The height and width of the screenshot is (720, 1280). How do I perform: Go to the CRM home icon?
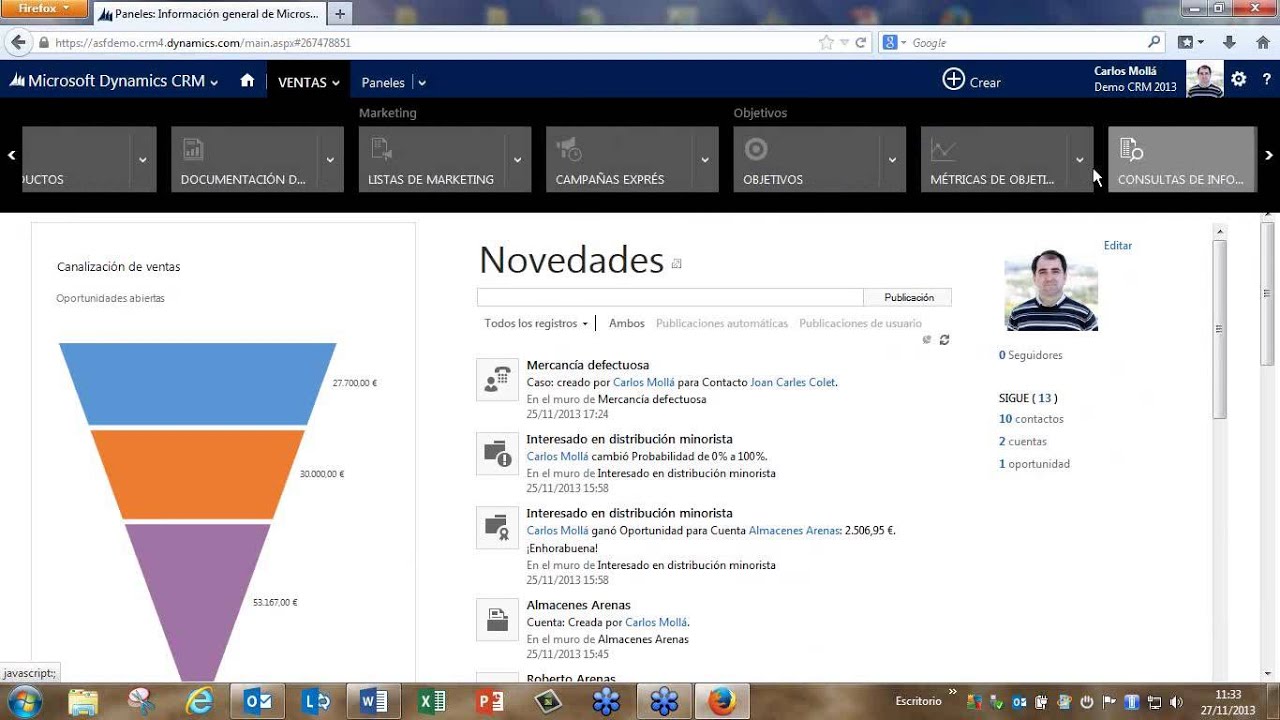pos(247,81)
